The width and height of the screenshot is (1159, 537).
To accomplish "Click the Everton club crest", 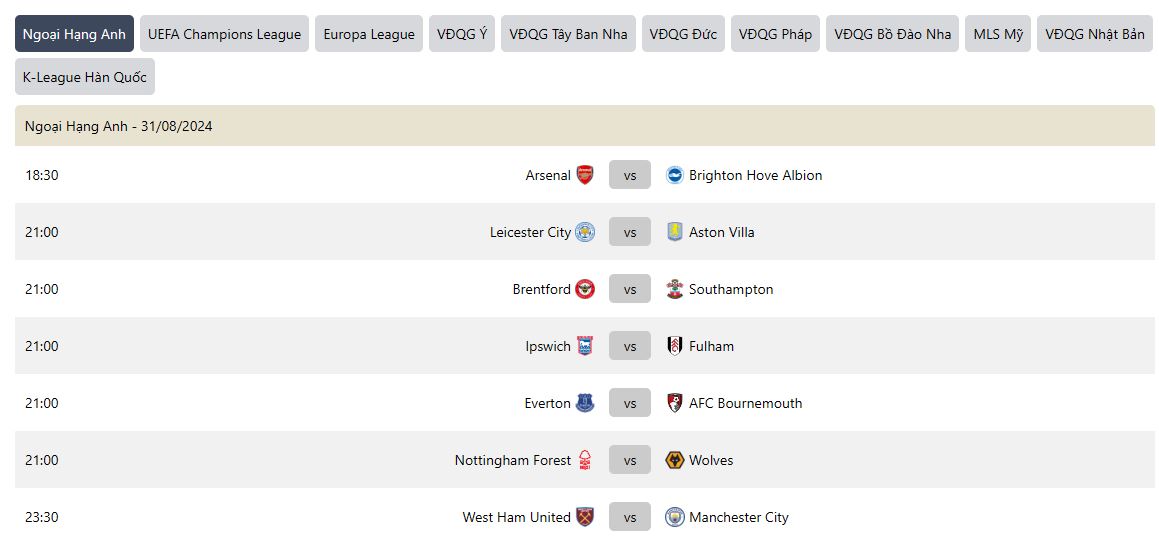I will [x=585, y=403].
